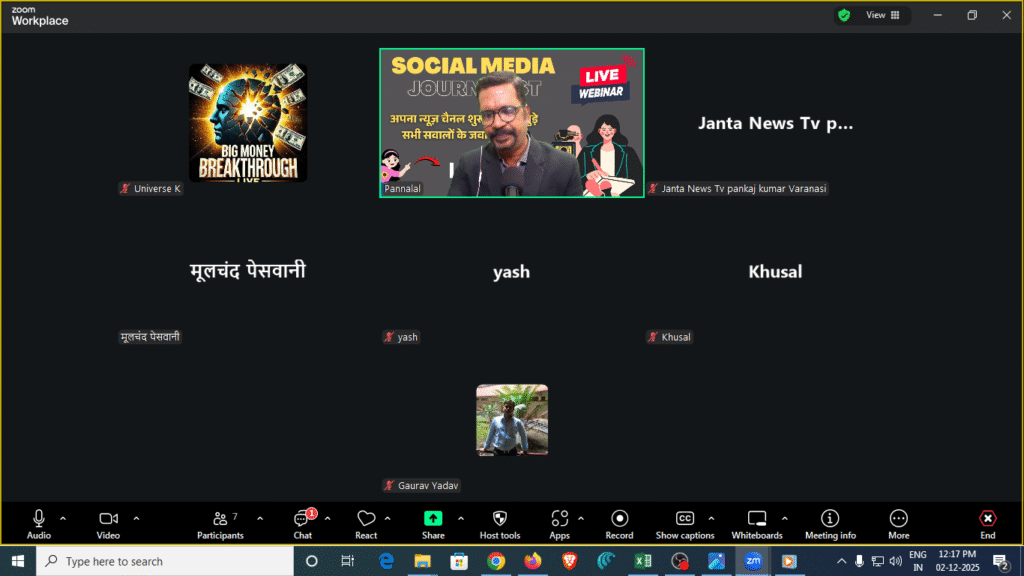Expand audio options arrow next to Audio
The image size is (1024, 576).
point(63,518)
